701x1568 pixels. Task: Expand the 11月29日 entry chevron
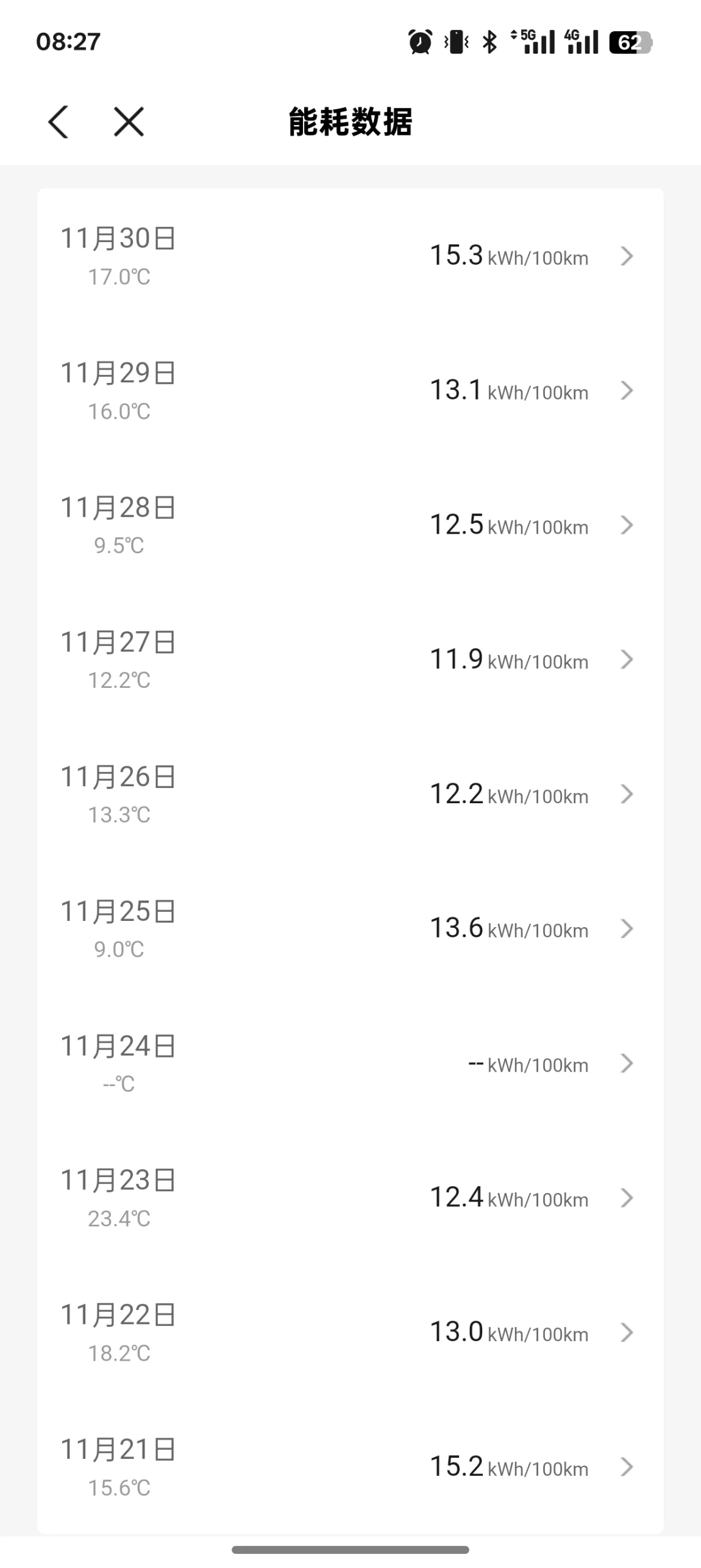click(x=627, y=391)
